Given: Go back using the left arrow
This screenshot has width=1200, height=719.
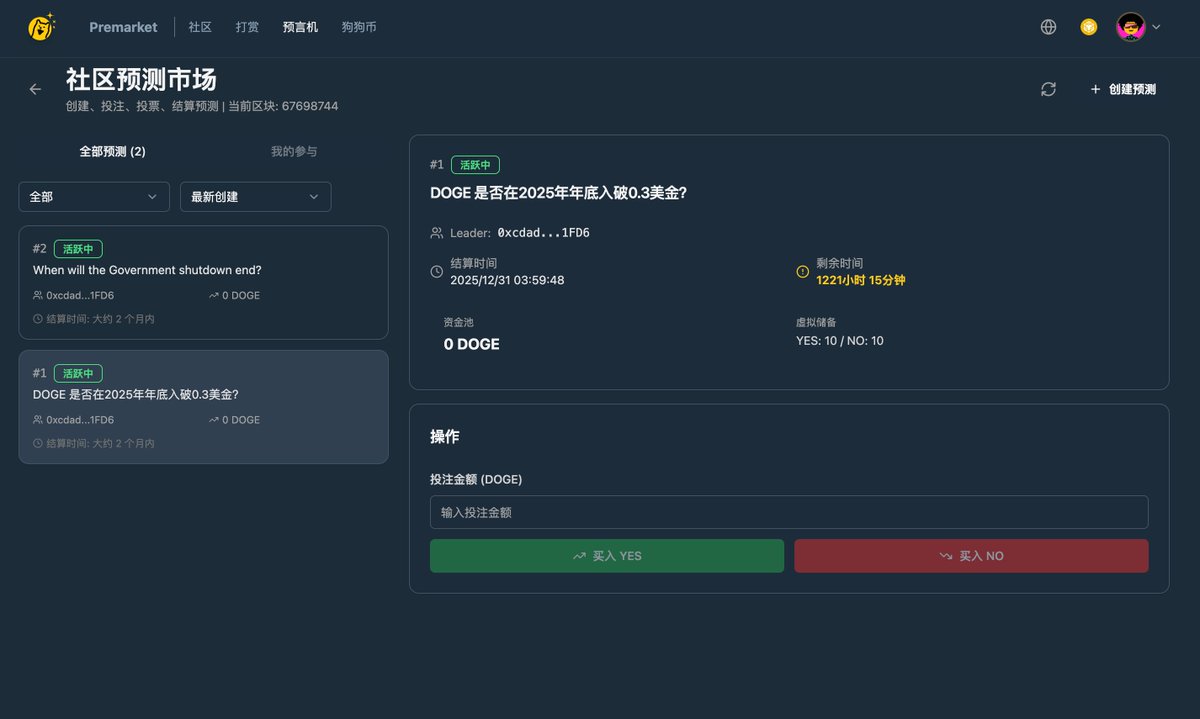Looking at the screenshot, I should coord(35,89).
